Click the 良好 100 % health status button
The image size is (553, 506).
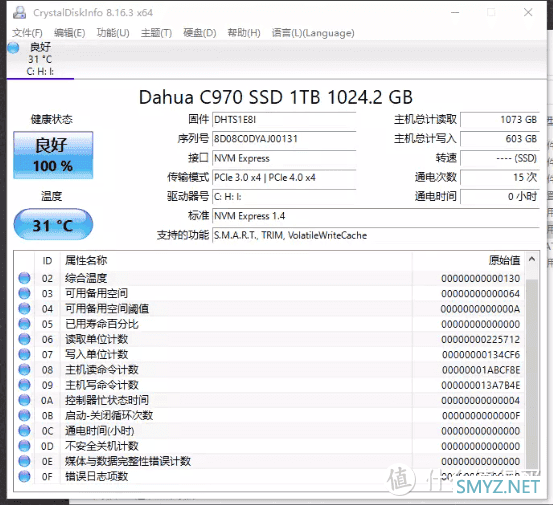point(53,155)
